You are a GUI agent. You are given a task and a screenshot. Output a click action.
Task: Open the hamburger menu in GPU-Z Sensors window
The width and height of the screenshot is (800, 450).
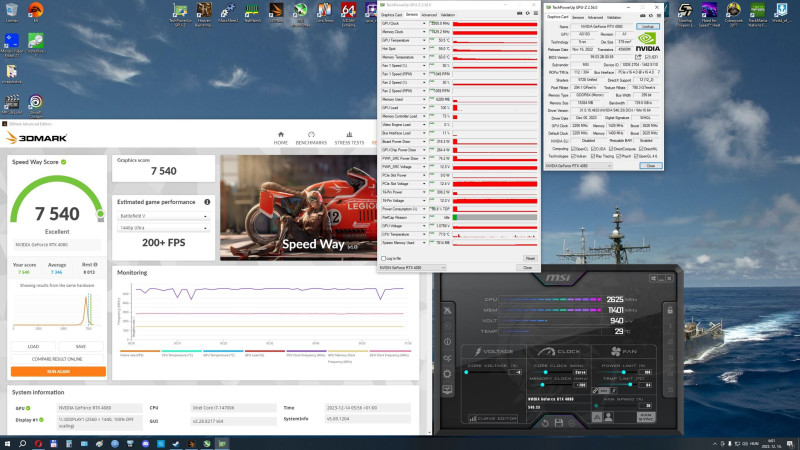tap(535, 13)
